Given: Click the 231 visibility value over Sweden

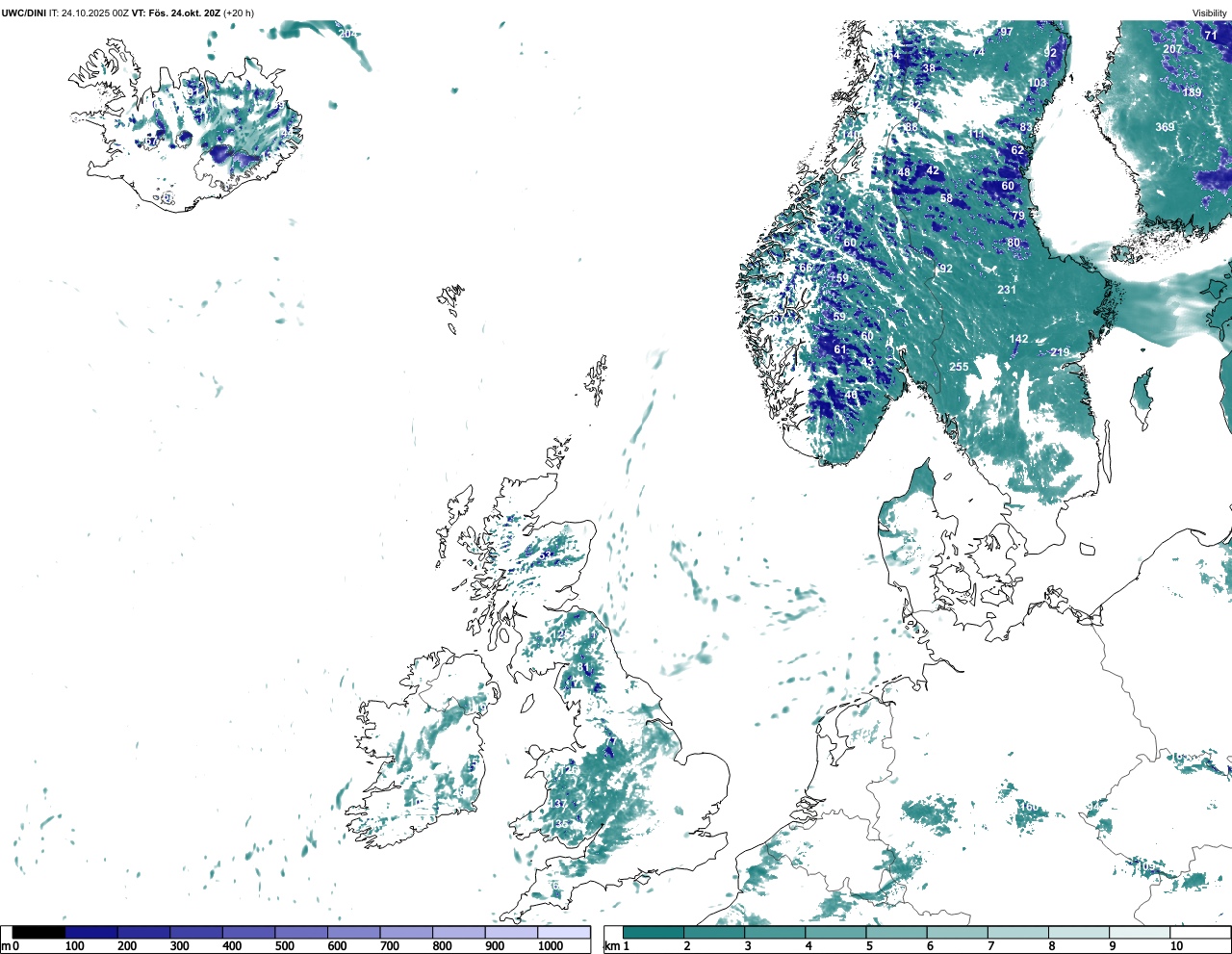Looking at the screenshot, I should pyautogui.click(x=1007, y=290).
